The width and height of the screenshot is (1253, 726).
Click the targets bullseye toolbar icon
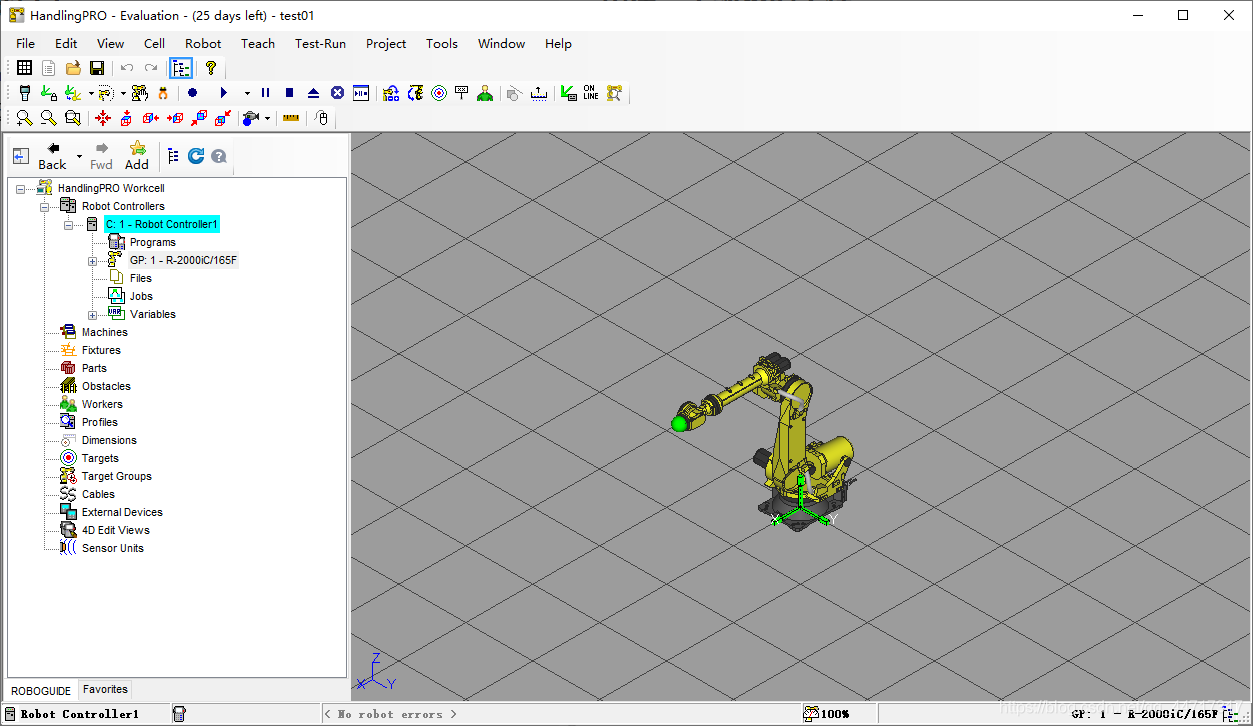click(439, 93)
